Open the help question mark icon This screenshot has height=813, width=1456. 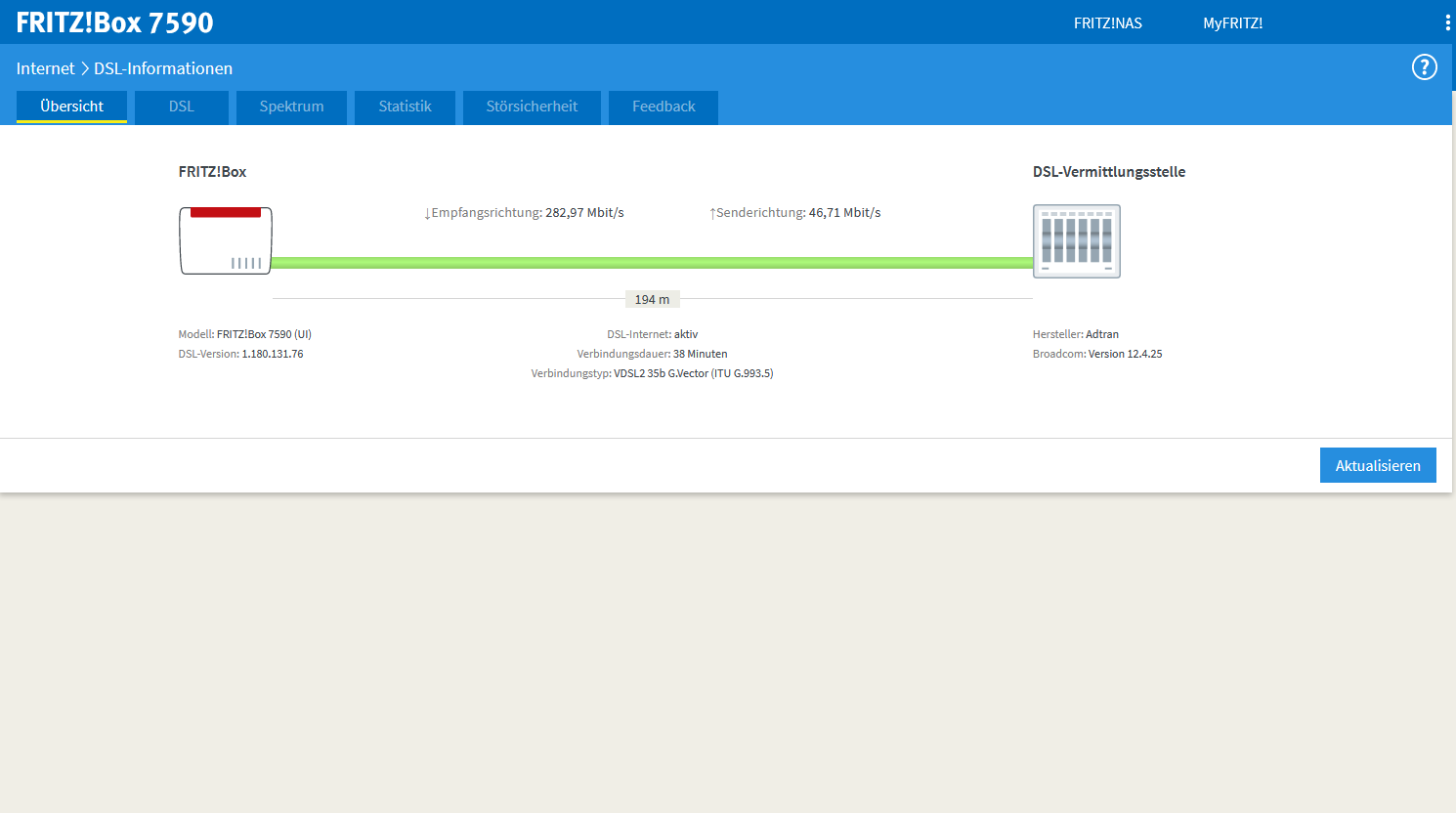(1424, 67)
